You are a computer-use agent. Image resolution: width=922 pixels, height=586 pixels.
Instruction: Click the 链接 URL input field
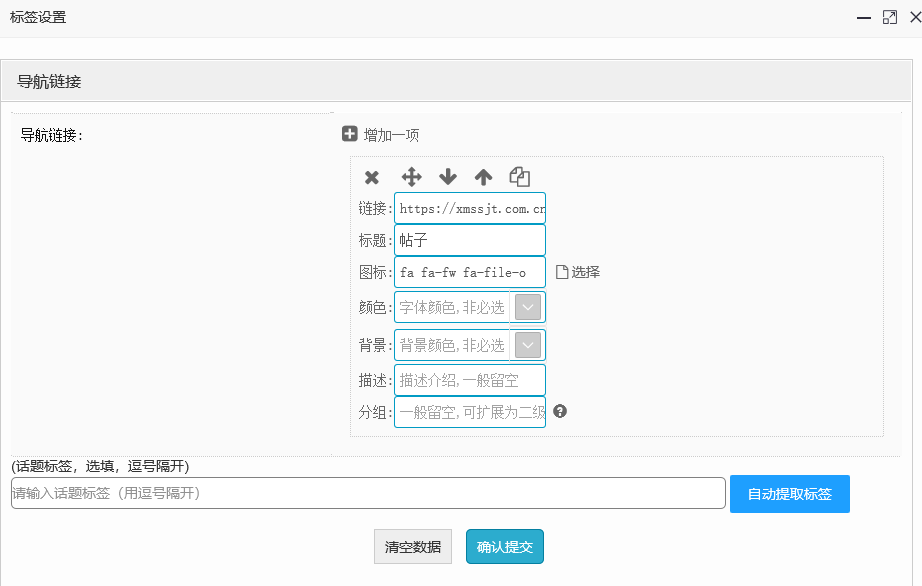pyautogui.click(x=470, y=208)
